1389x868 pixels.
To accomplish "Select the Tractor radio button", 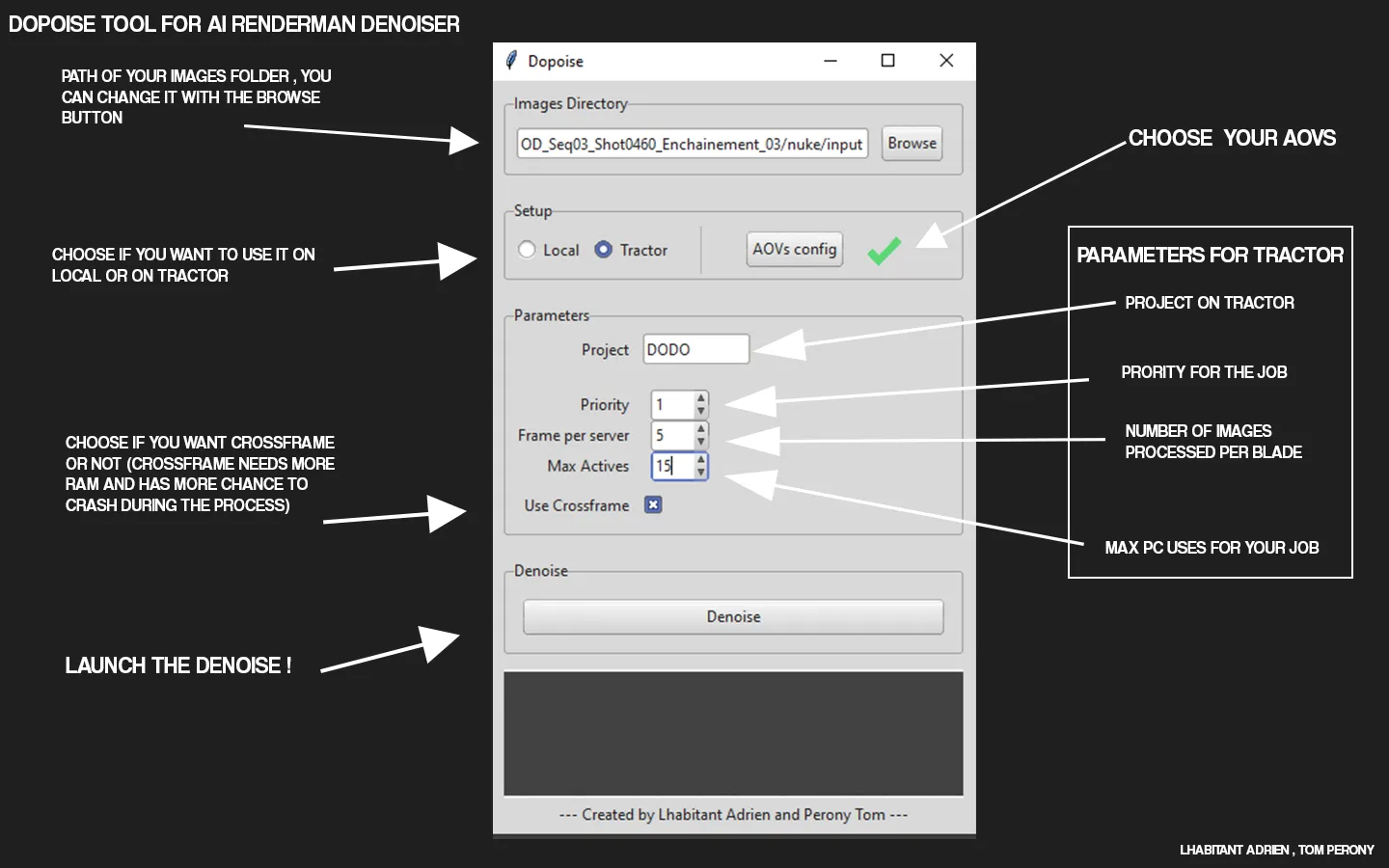I will click(603, 250).
